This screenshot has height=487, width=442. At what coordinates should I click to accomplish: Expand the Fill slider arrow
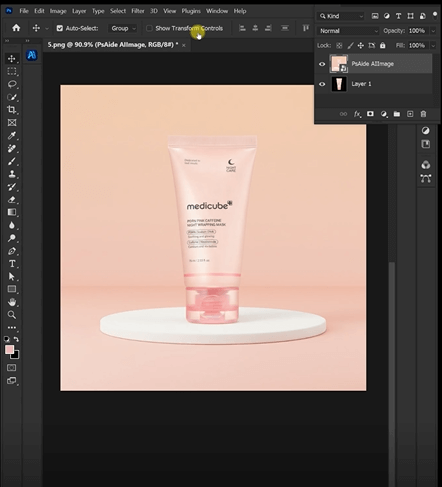point(433,45)
